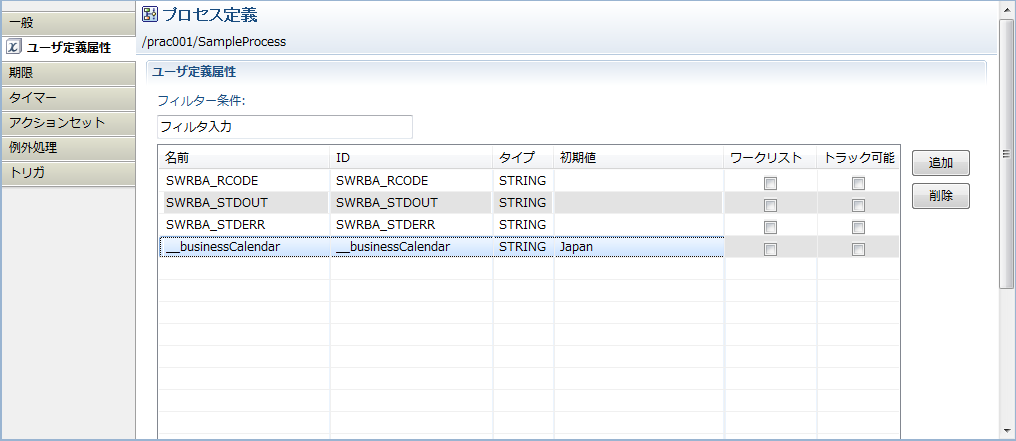Enable ワークリスト checkbox for SWRBA_RCODE
The width and height of the screenshot is (1016, 441).
click(770, 183)
